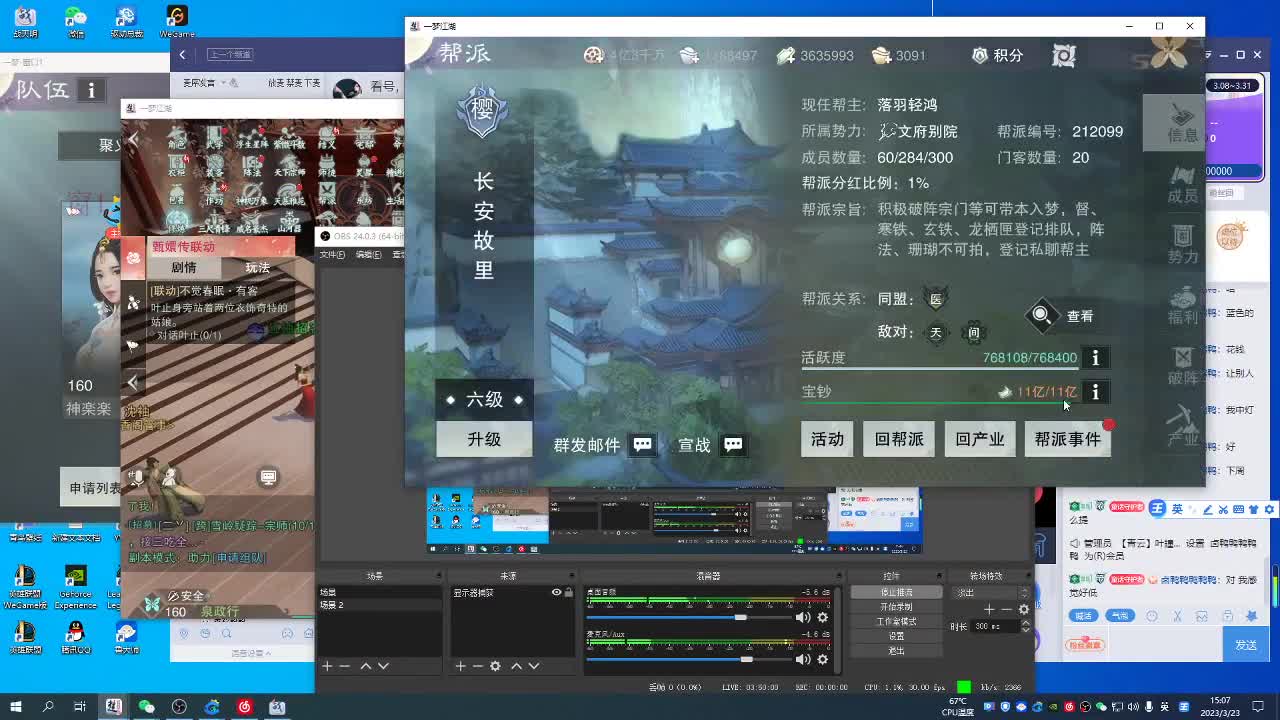Image resolution: width=1280 pixels, height=720 pixels.
Task: Click 工作室模式 studio mode button
Action: point(896,622)
